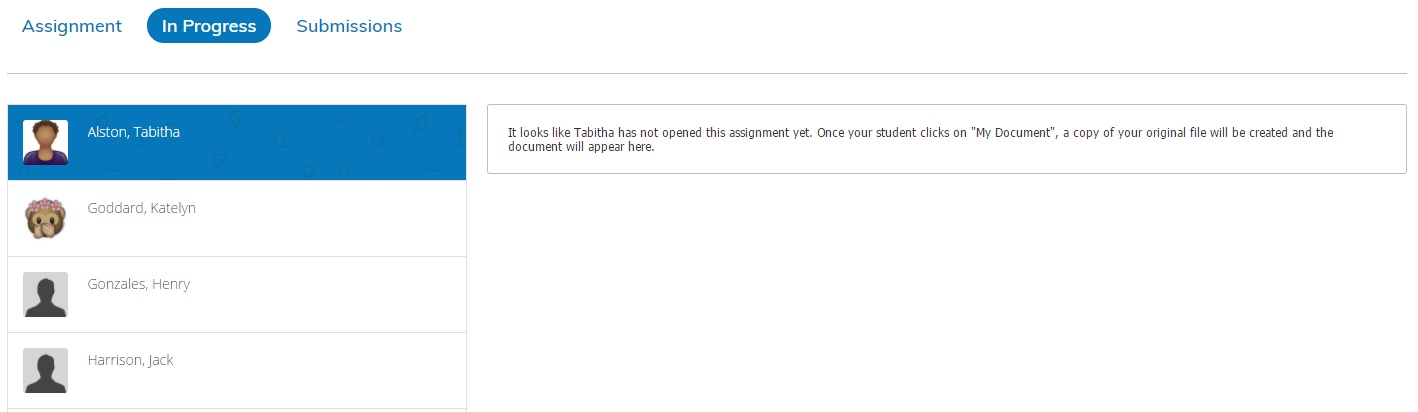Screen dimensions: 1418x412
Task: Click the empty area below the message box
Action: click(946, 300)
